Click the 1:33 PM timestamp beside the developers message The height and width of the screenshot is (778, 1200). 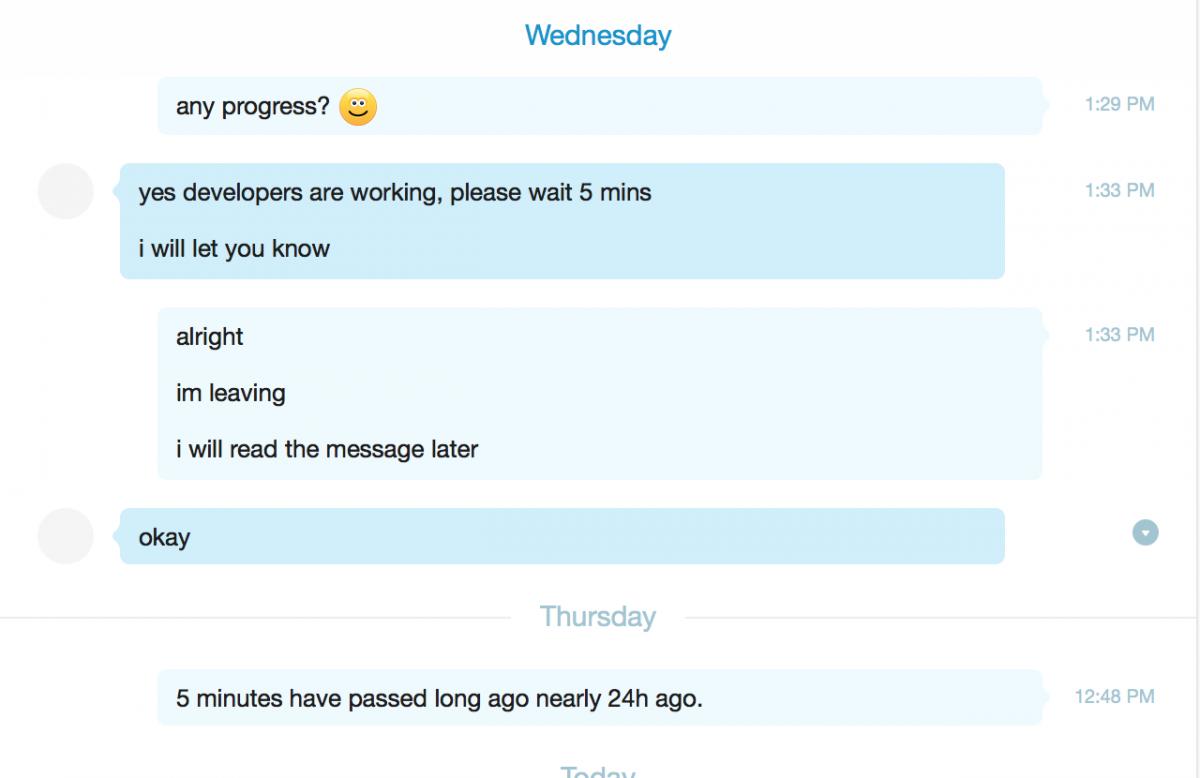[x=1120, y=190]
